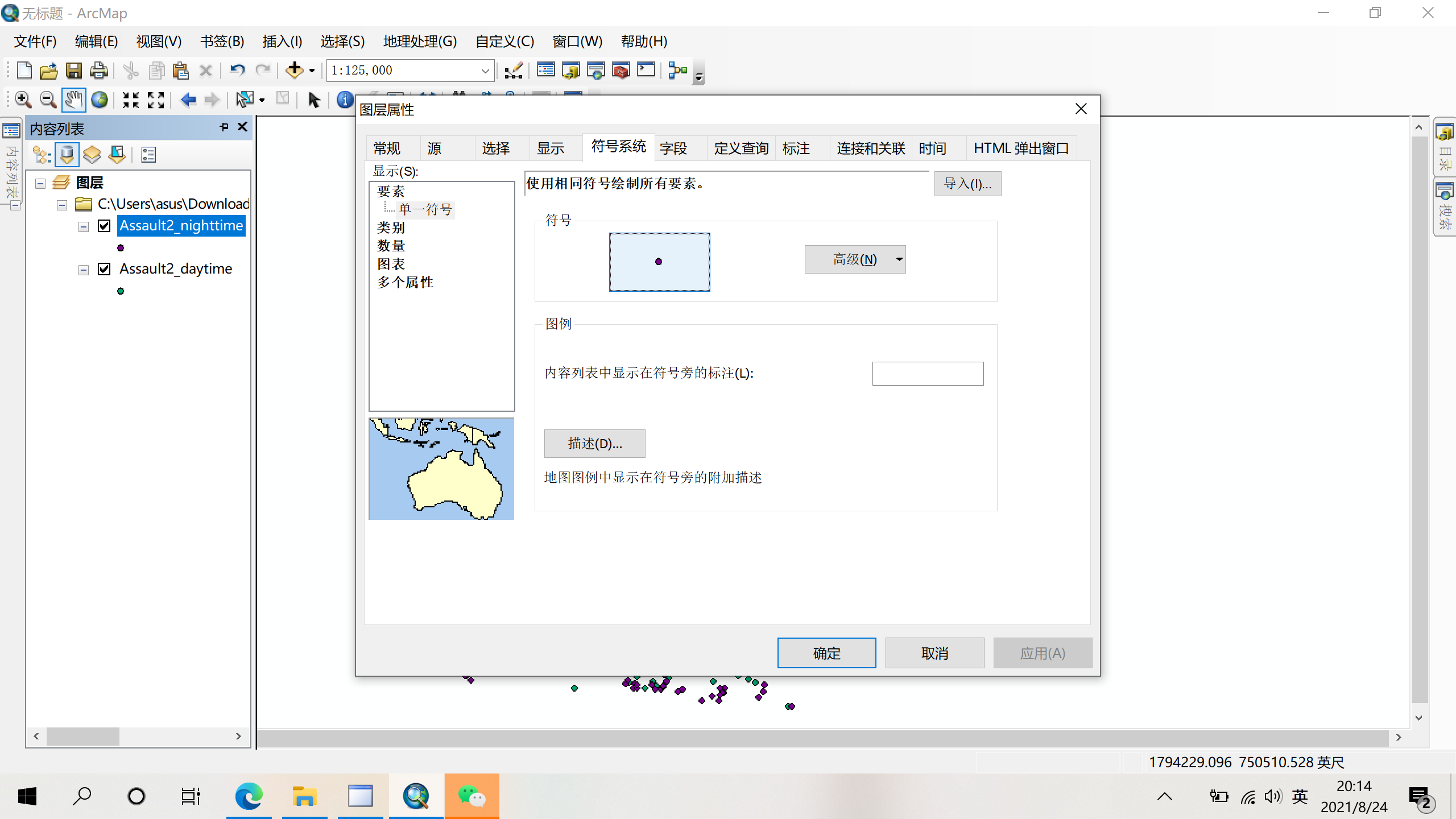Toggle visibility of Assault2_nighttime layer
The height and width of the screenshot is (819, 1456).
tap(104, 226)
